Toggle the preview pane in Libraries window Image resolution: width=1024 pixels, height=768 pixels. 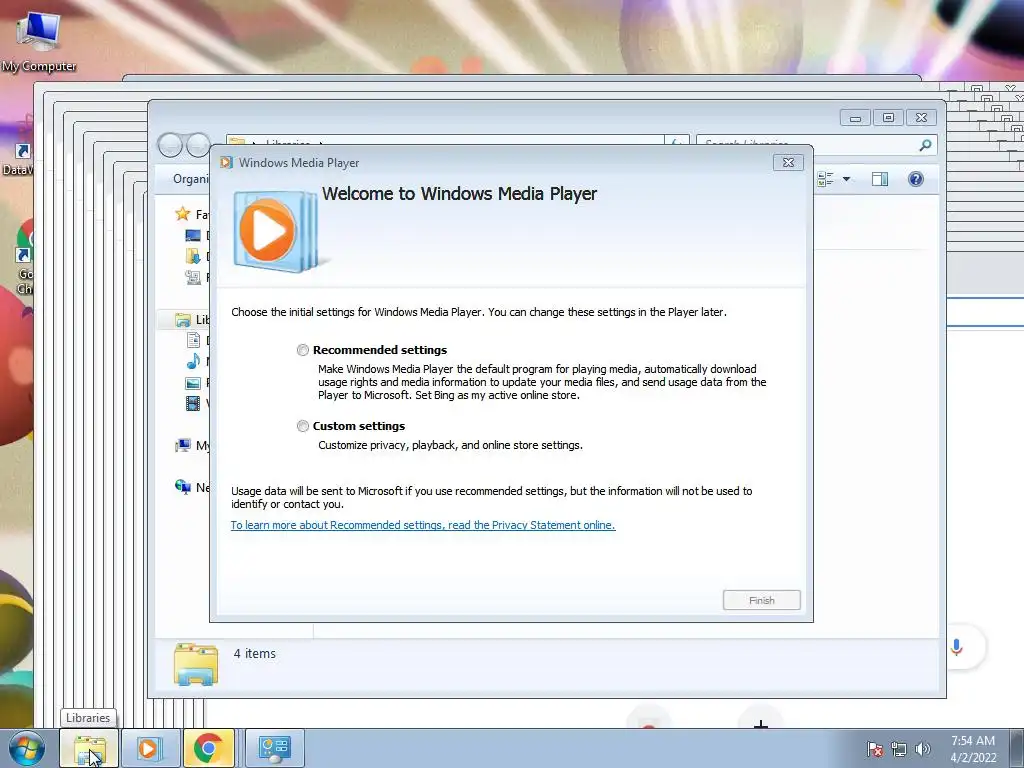(x=880, y=179)
